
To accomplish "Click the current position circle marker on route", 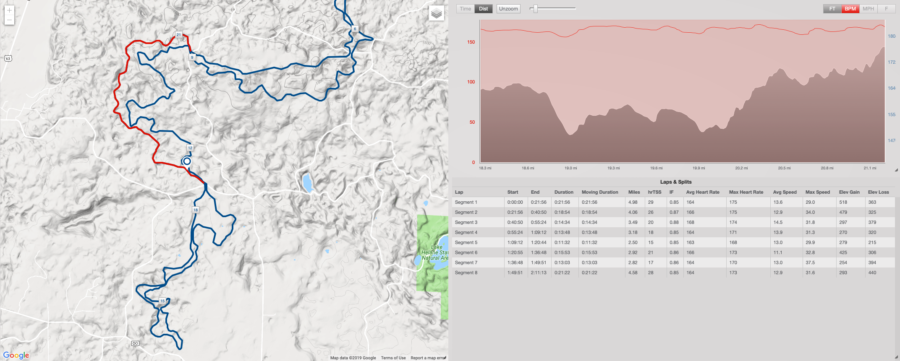I will [187, 162].
